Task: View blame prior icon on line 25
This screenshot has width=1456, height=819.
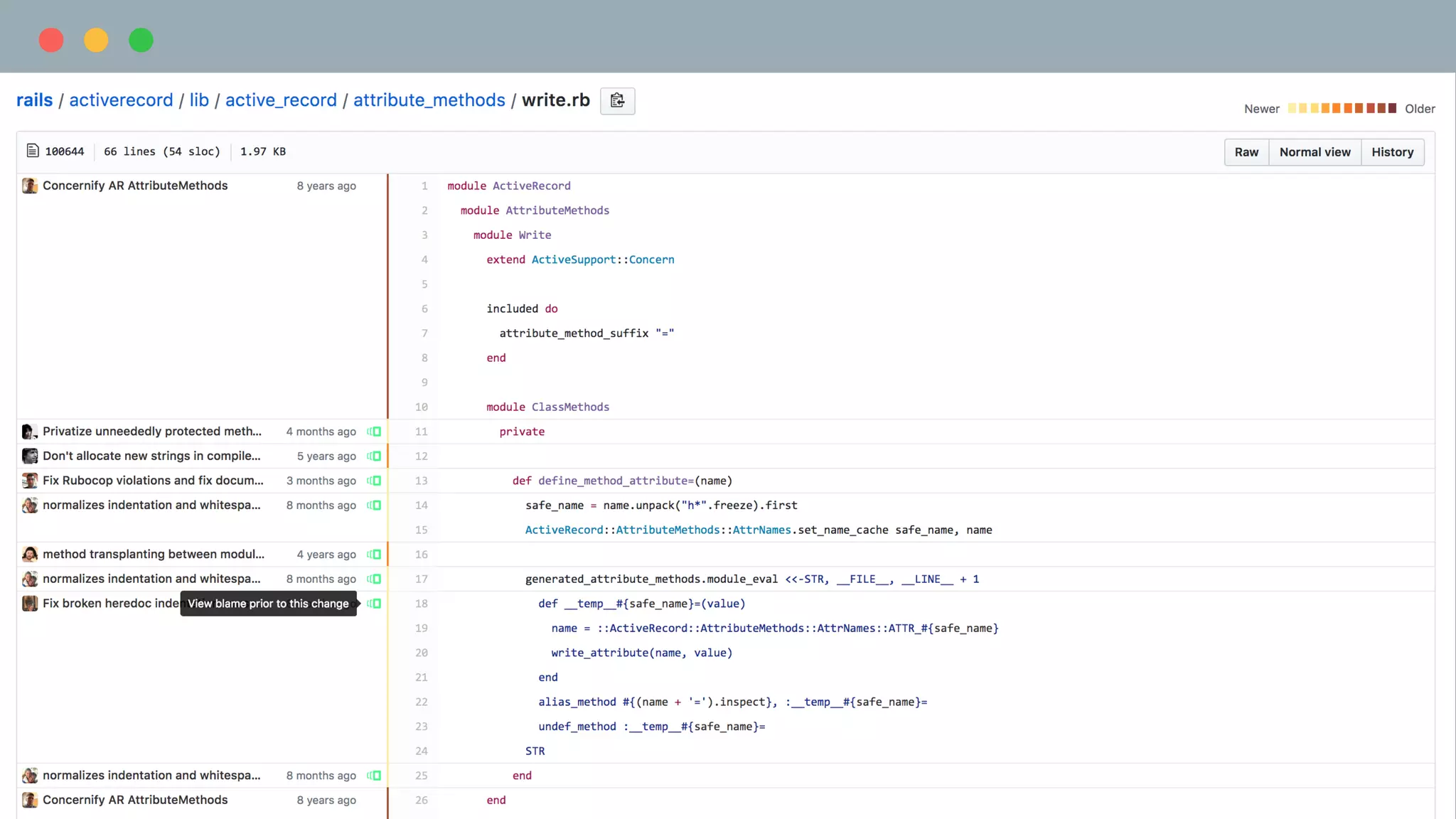Action: pyautogui.click(x=374, y=776)
